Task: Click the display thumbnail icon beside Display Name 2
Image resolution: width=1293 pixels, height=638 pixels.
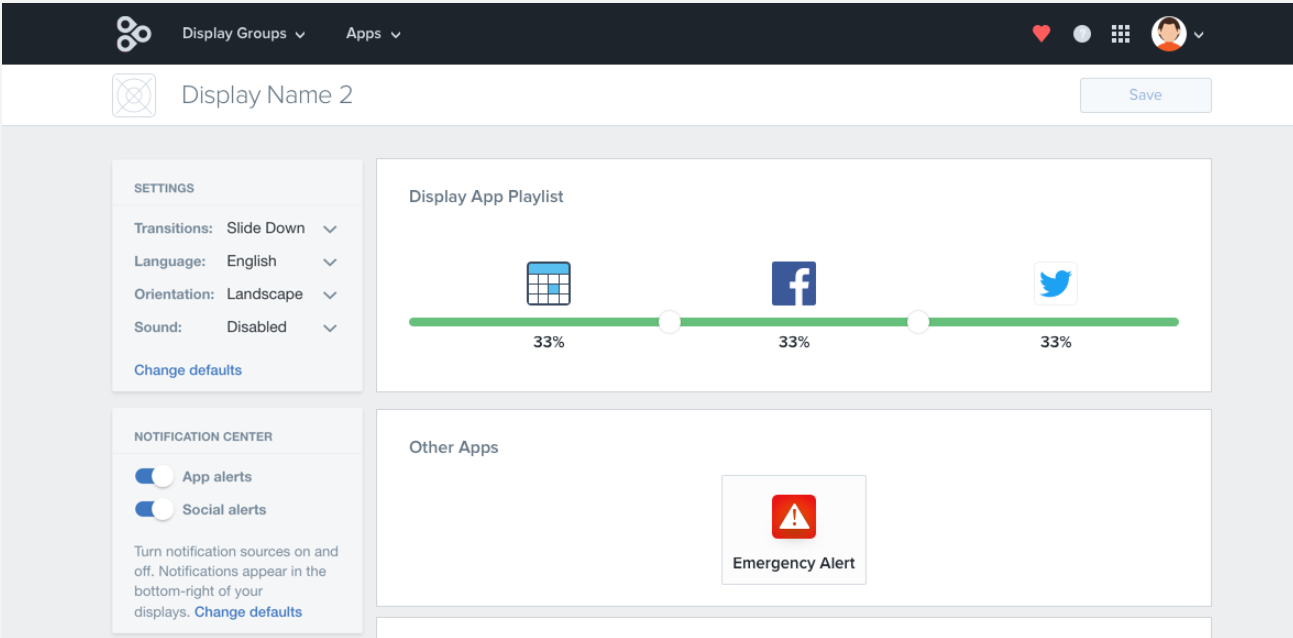Action: pyautogui.click(x=134, y=96)
